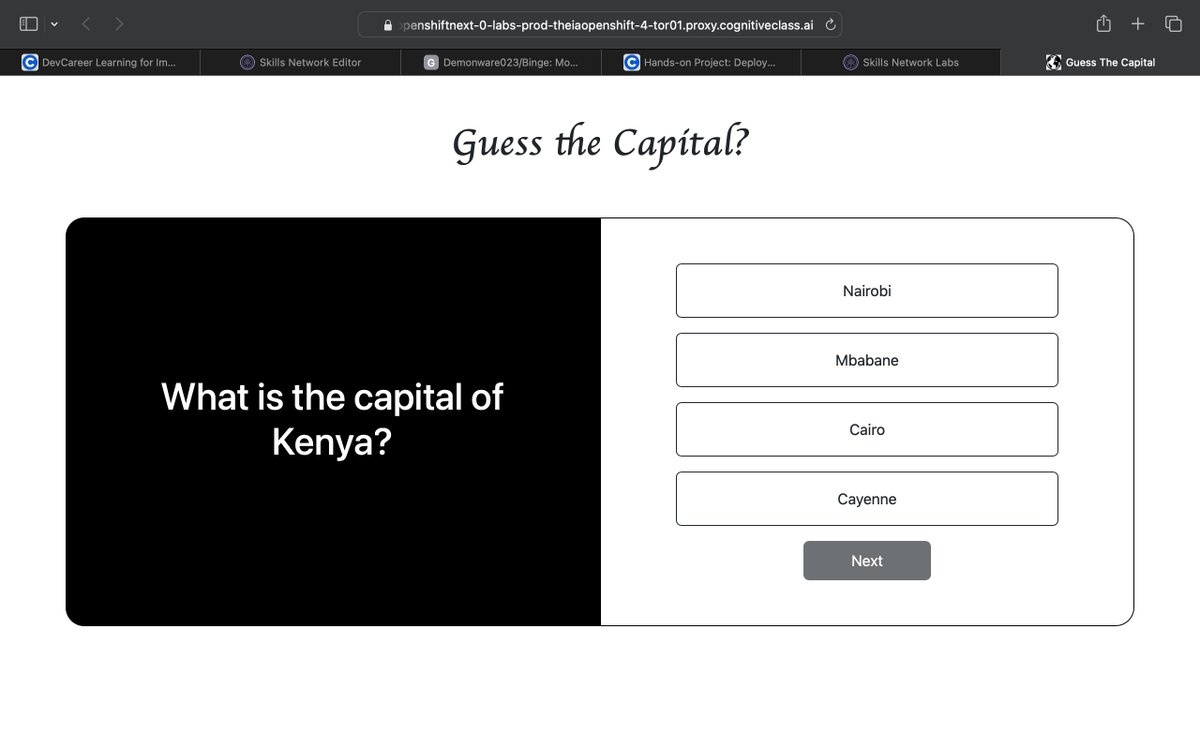Click the DevCareer tab favicon
This screenshot has width=1200, height=749.
pos(30,62)
